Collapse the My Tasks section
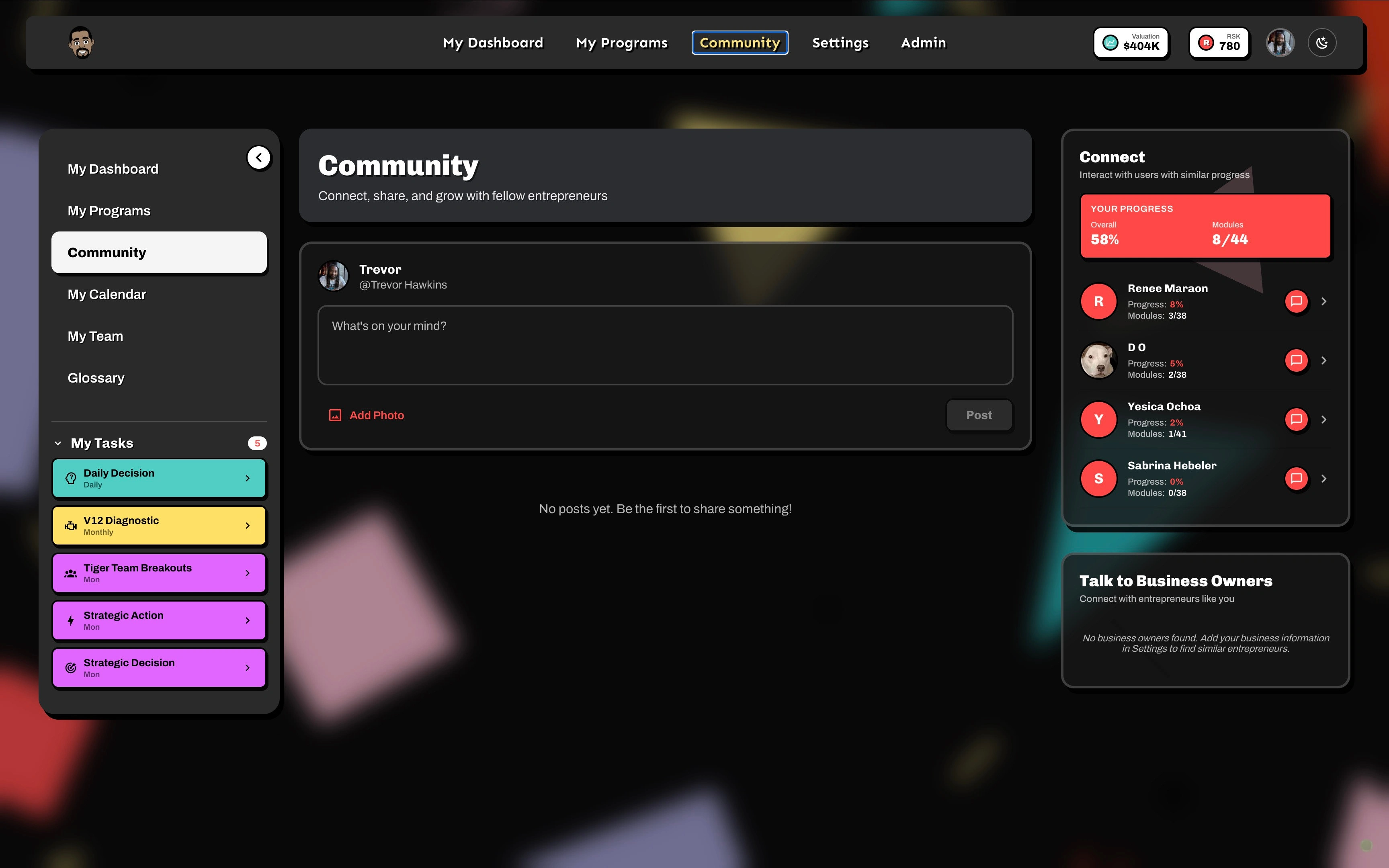The image size is (1389, 868). click(x=58, y=443)
